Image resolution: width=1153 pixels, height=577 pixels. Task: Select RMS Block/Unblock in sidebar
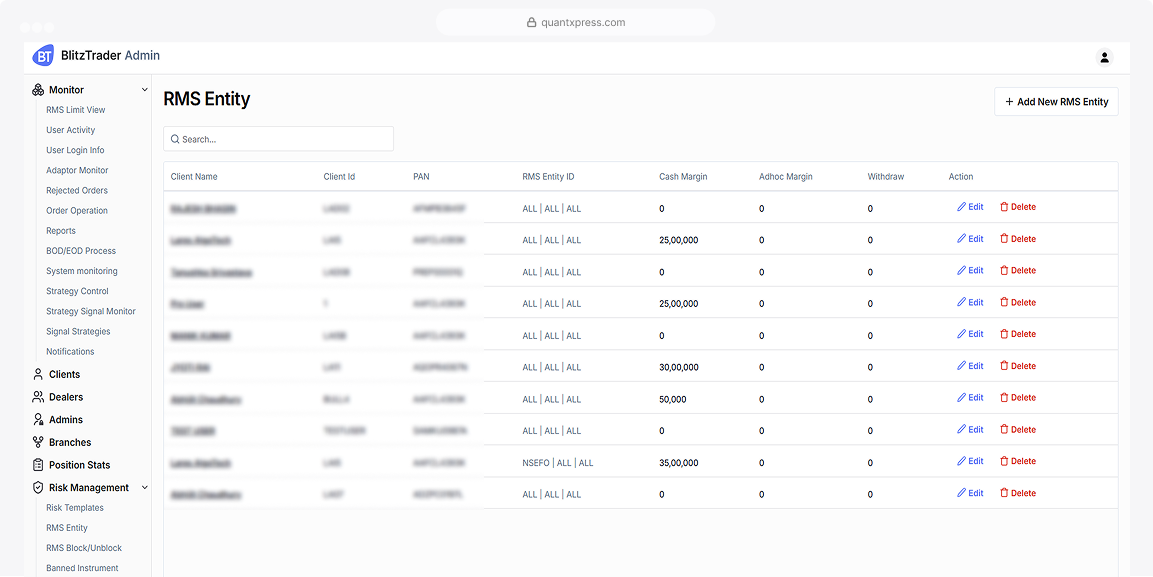click(x=85, y=548)
